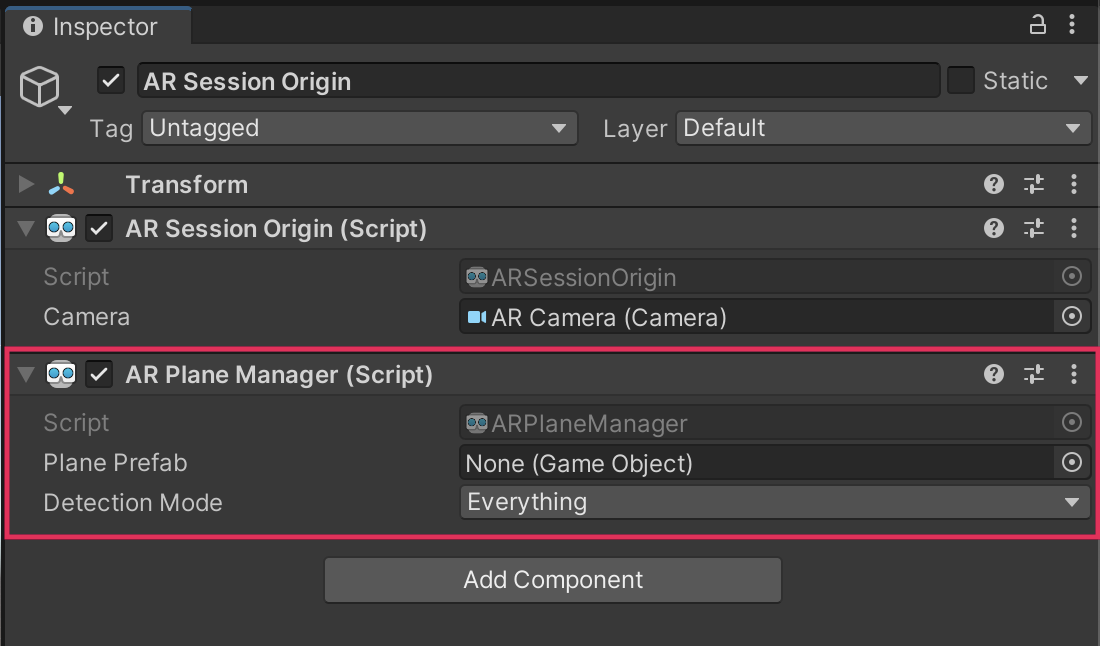
Task: Open the Layer dropdown
Action: [x=883, y=128]
